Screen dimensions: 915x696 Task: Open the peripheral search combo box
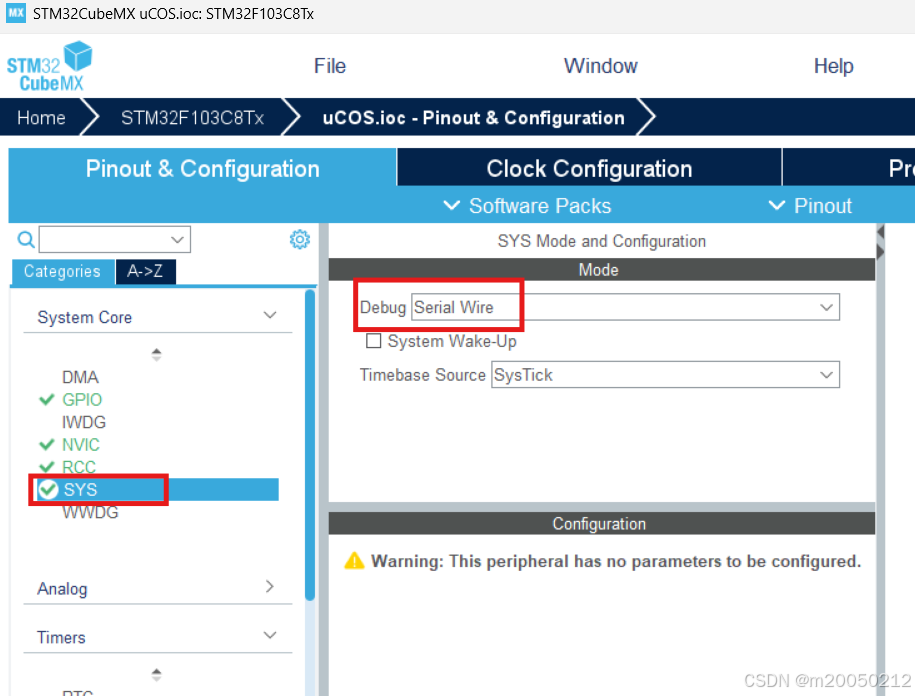(x=114, y=239)
